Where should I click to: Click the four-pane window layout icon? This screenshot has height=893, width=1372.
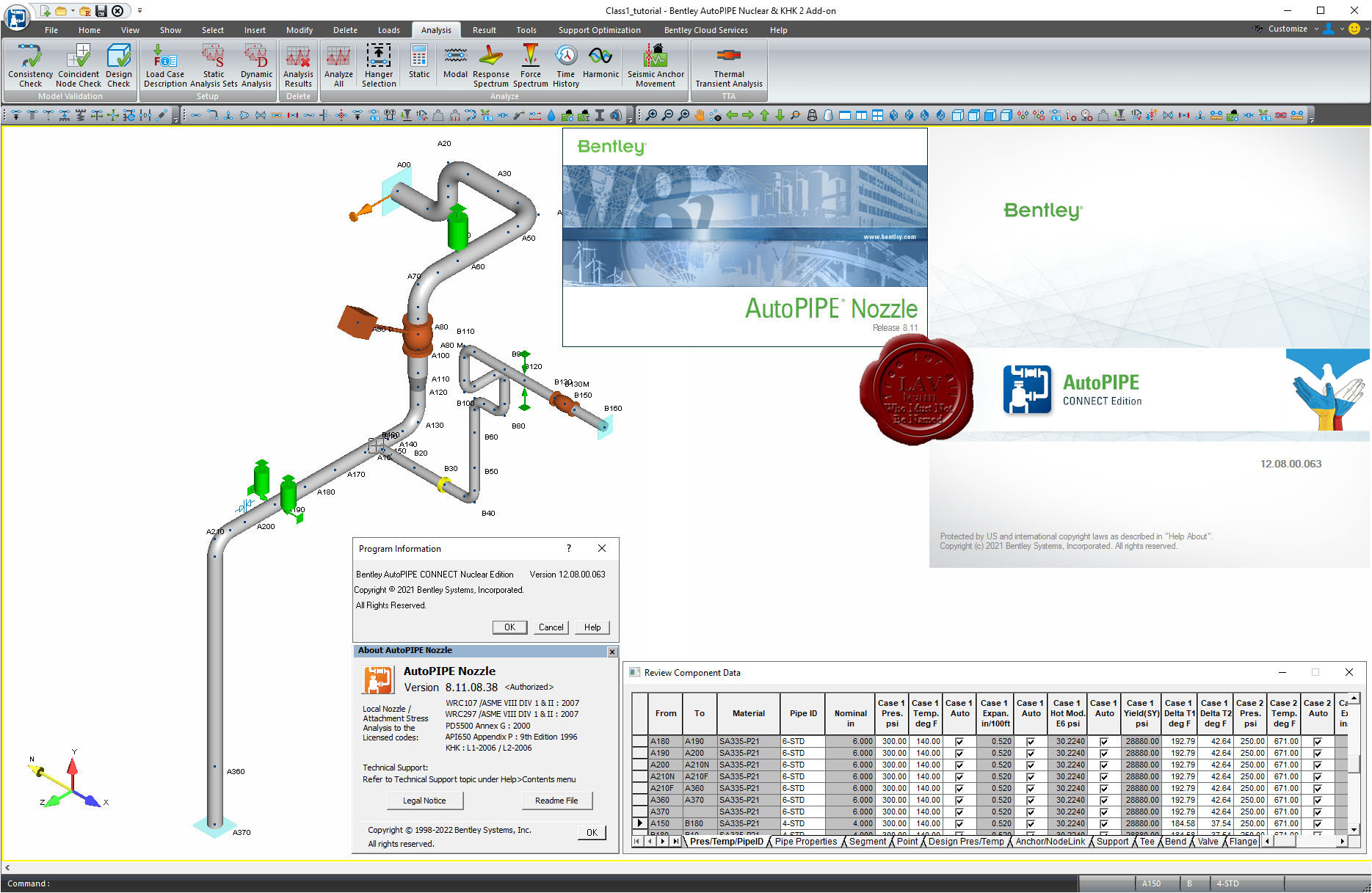click(877, 115)
